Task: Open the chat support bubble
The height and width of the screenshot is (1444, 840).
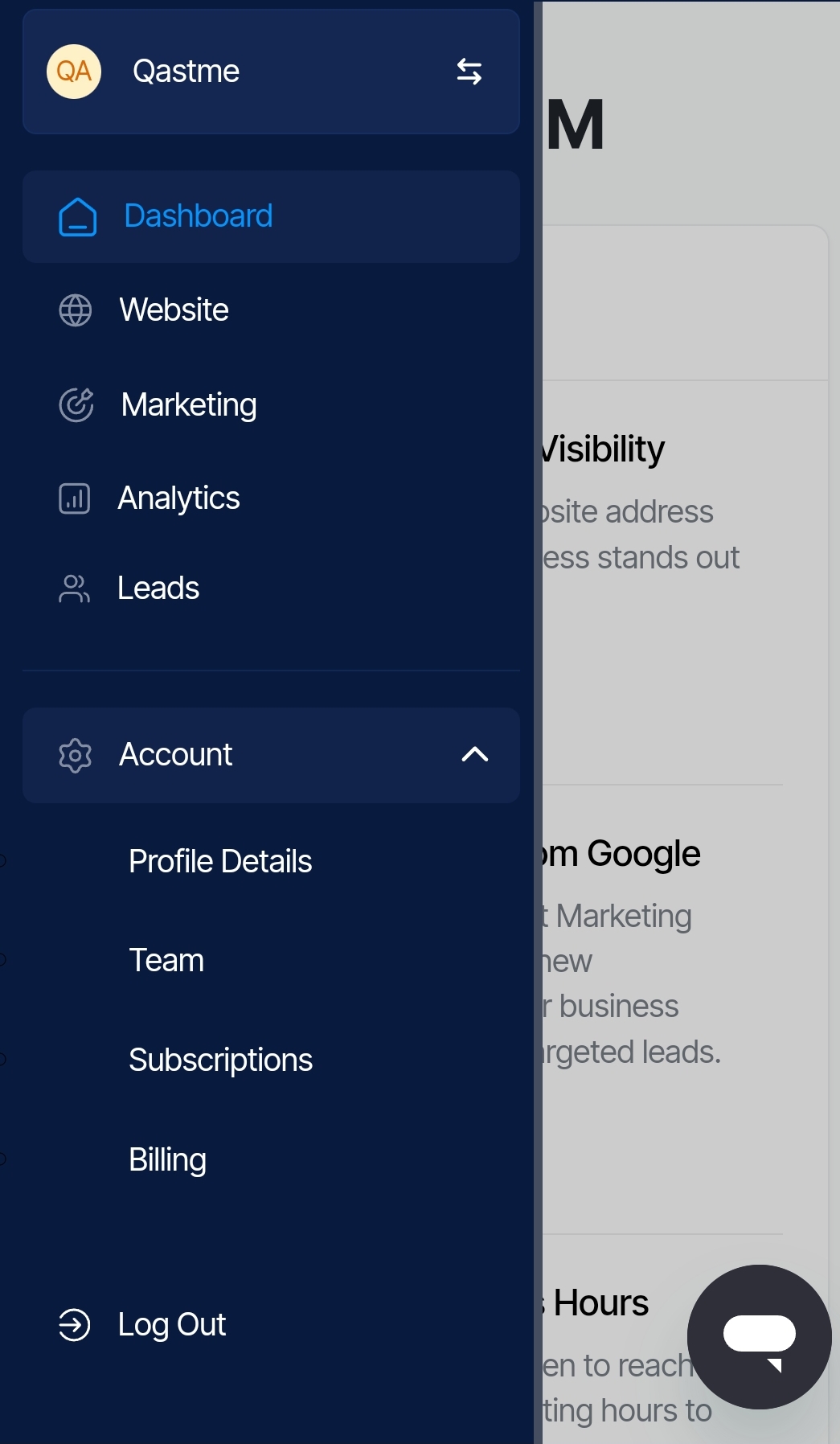Action: [759, 1336]
